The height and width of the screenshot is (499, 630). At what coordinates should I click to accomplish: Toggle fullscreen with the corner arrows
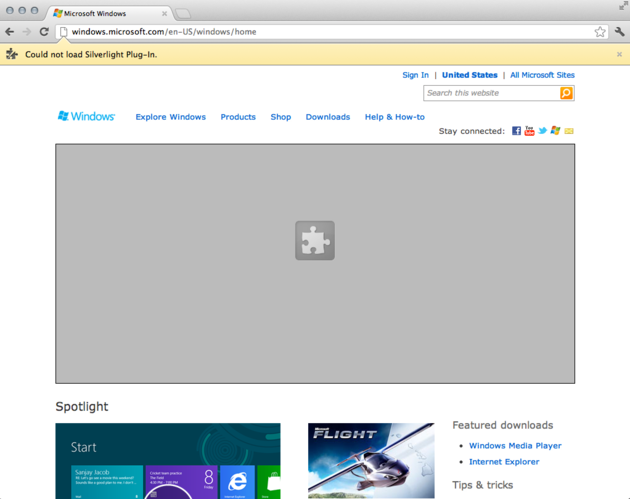623,6
